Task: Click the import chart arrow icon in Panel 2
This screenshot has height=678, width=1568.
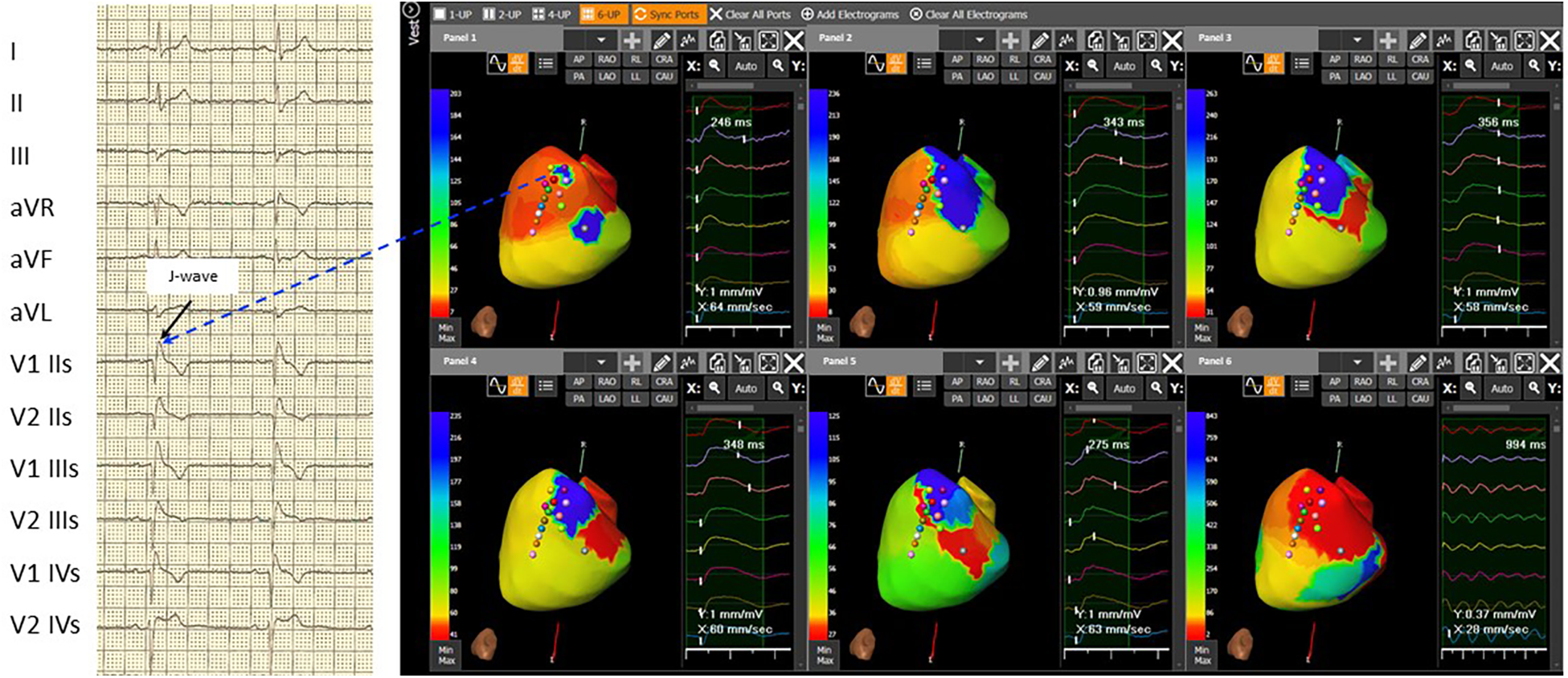Action: [x=1120, y=40]
